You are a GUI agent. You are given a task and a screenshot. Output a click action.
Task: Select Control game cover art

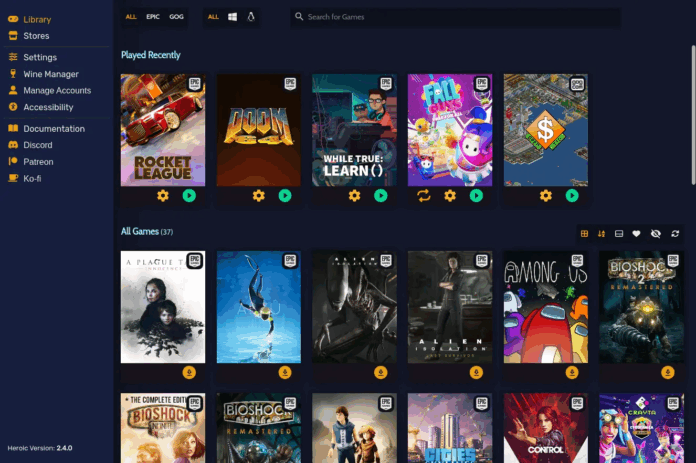coord(546,428)
